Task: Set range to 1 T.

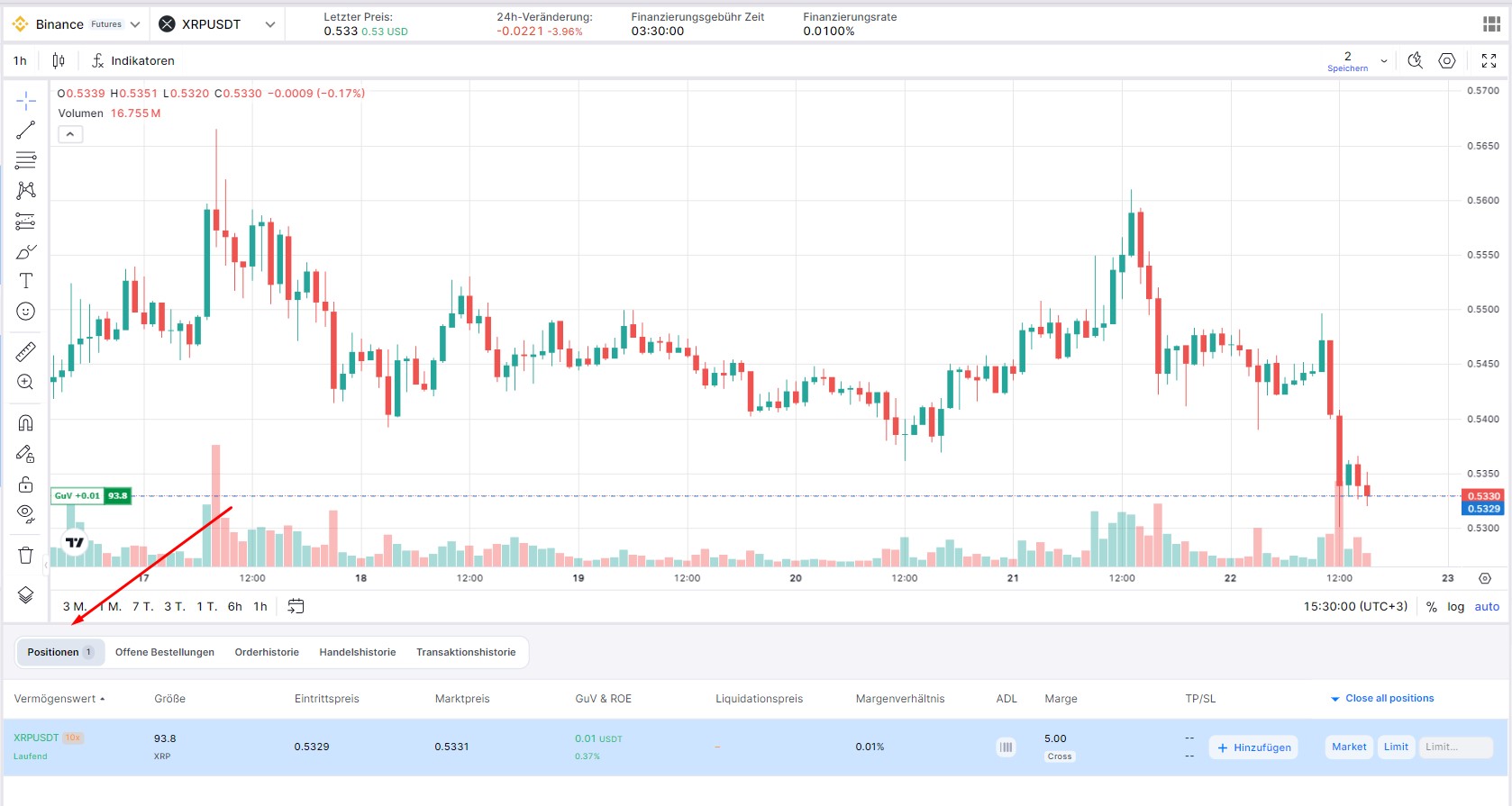Action: click(x=207, y=606)
